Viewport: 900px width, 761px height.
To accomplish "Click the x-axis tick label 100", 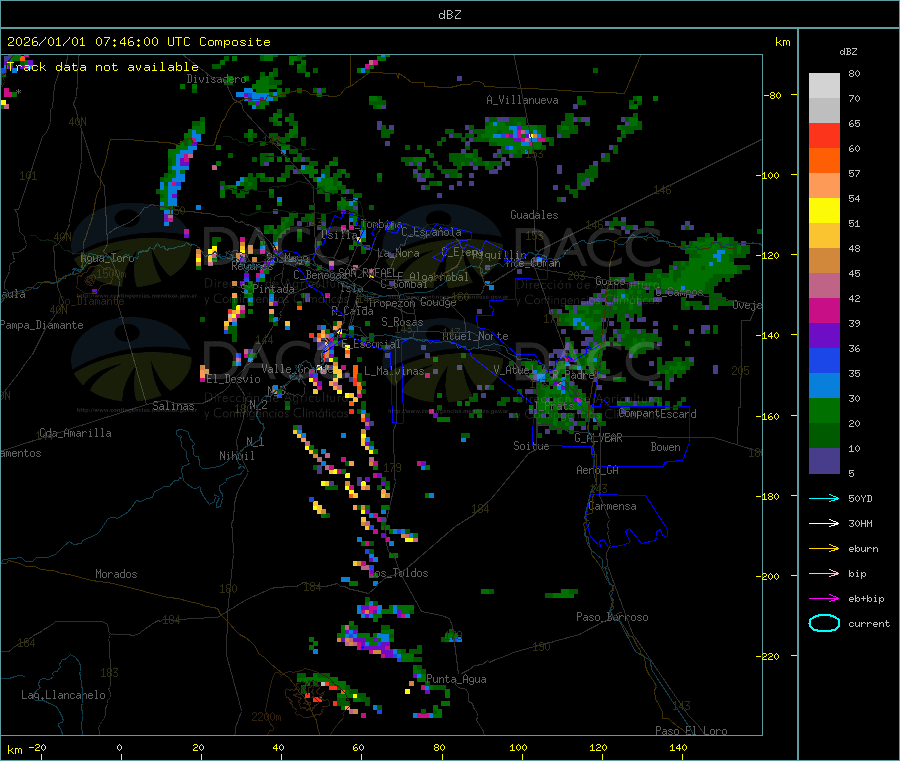I will tap(518, 748).
